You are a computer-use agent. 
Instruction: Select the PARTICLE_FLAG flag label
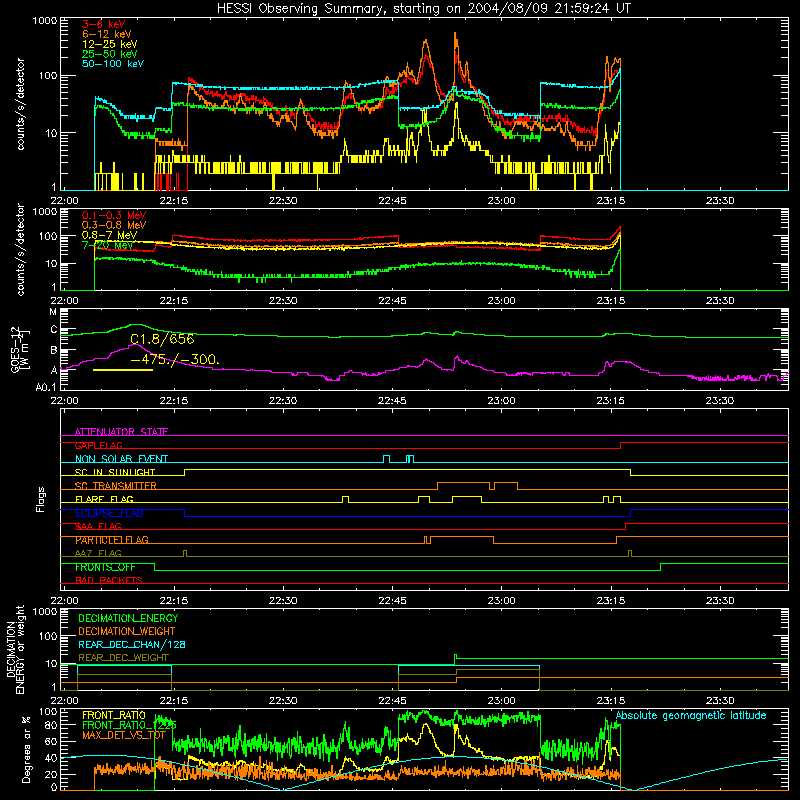click(x=112, y=540)
